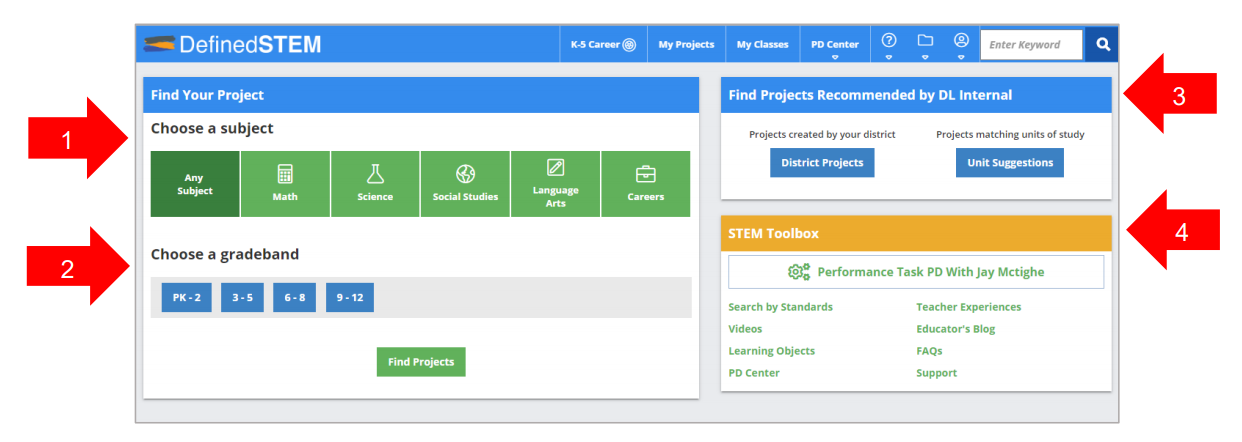
Task: Open the PD Center toolbox link
Action: tap(754, 373)
